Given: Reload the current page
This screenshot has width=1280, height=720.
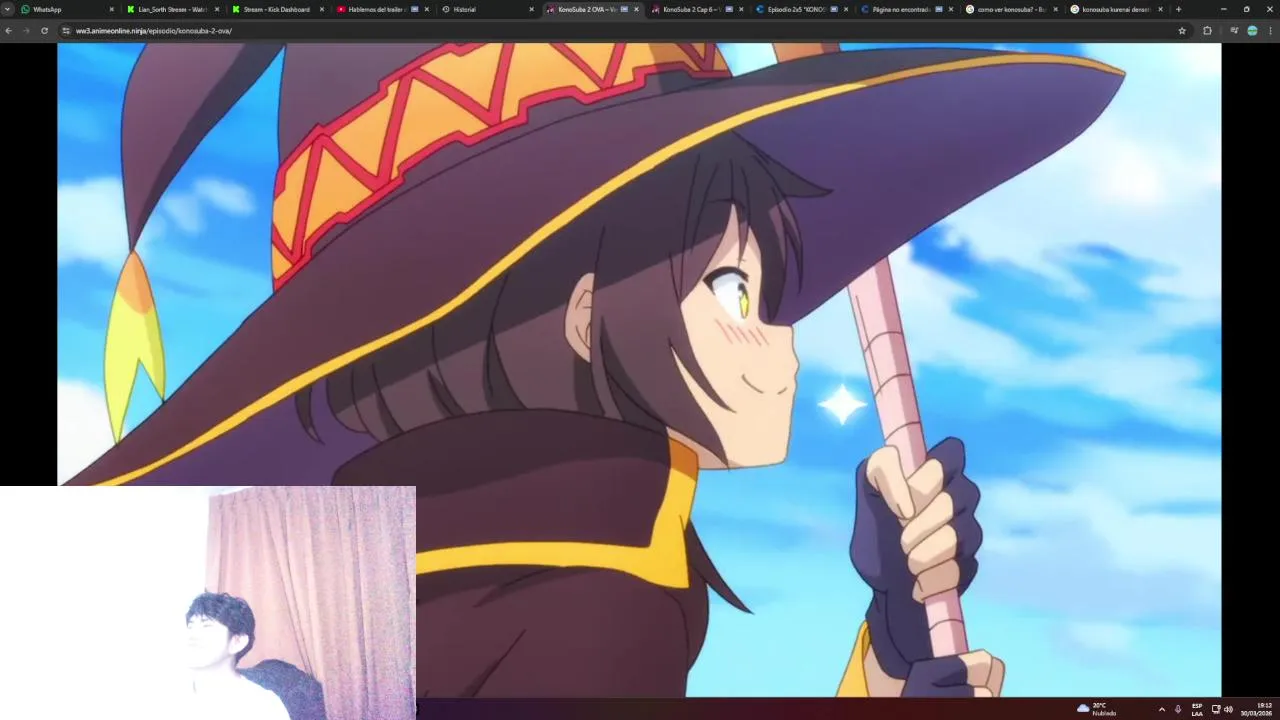Looking at the screenshot, I should [44, 31].
